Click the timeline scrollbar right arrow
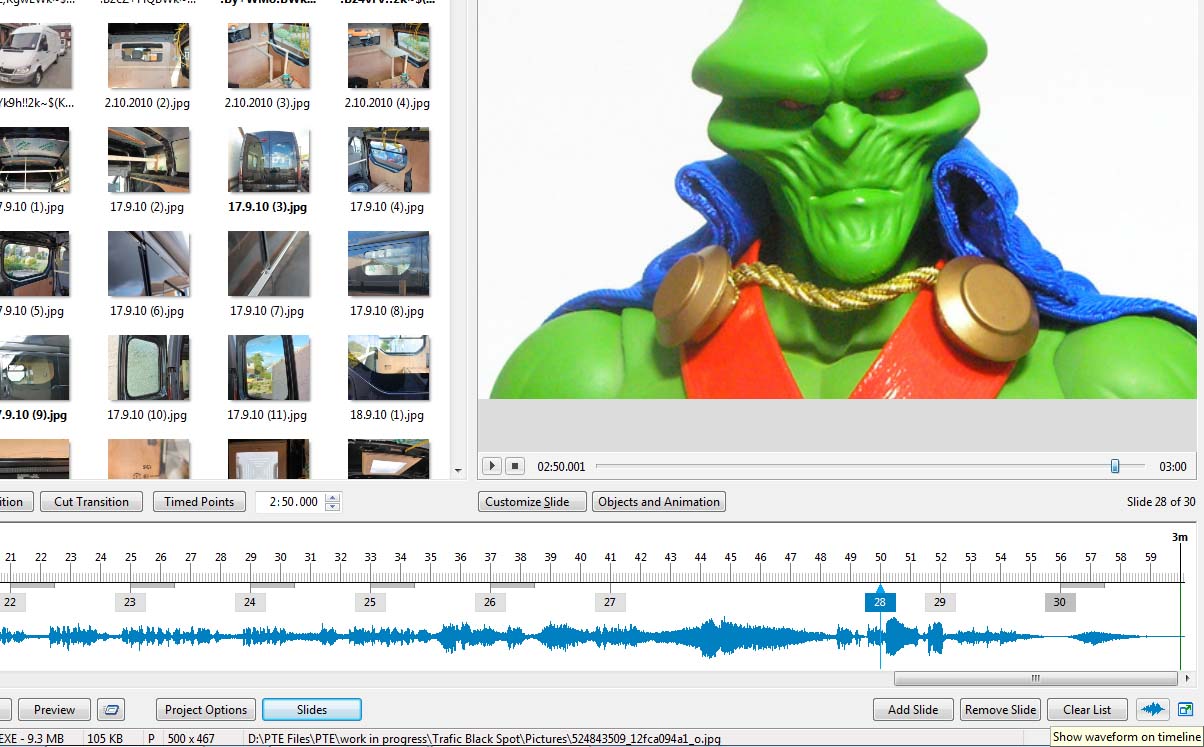Screen dimensions: 1204x747 point(1187,678)
